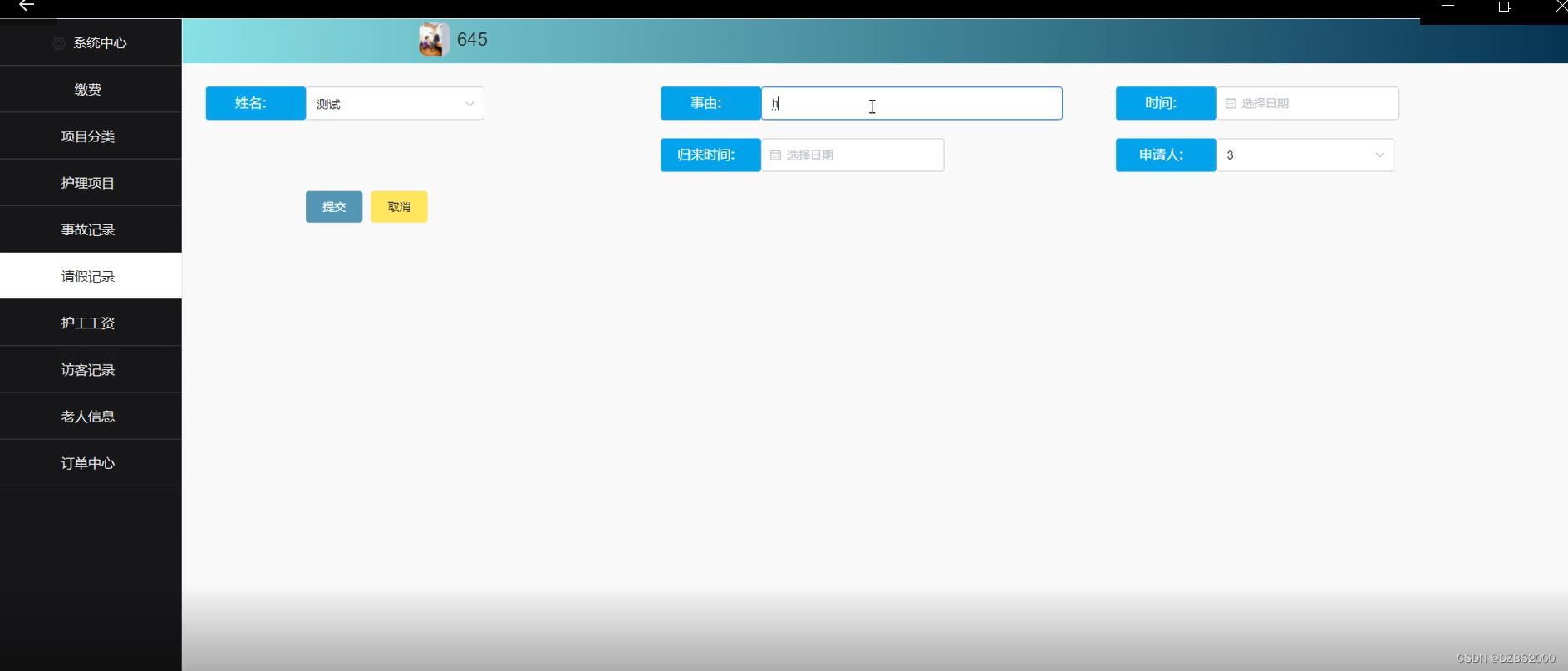1568x671 pixels.
Task: Go to 老人信息 page
Action: 91,416
